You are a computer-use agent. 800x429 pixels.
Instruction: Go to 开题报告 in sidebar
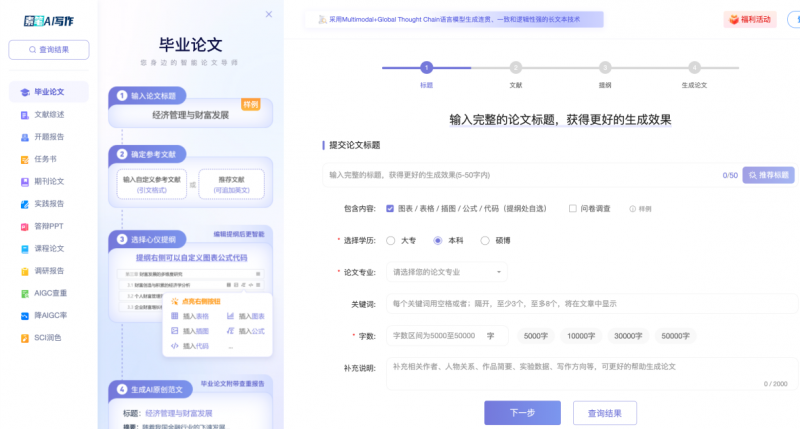click(x=49, y=137)
